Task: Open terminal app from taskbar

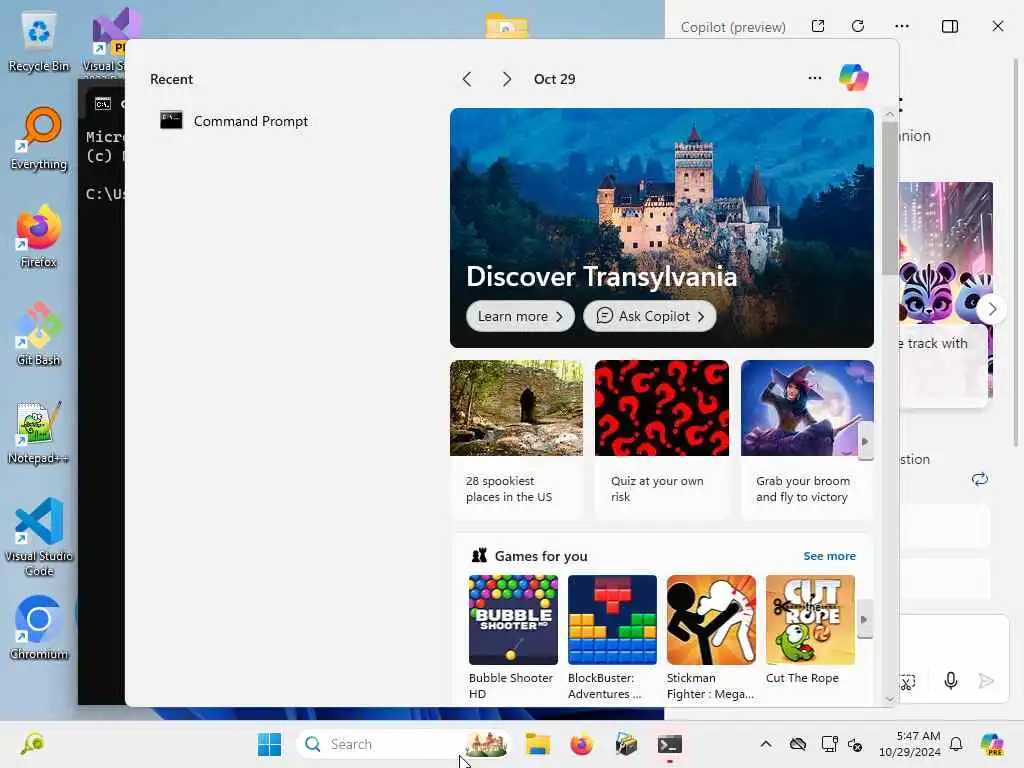Action: coord(669,744)
